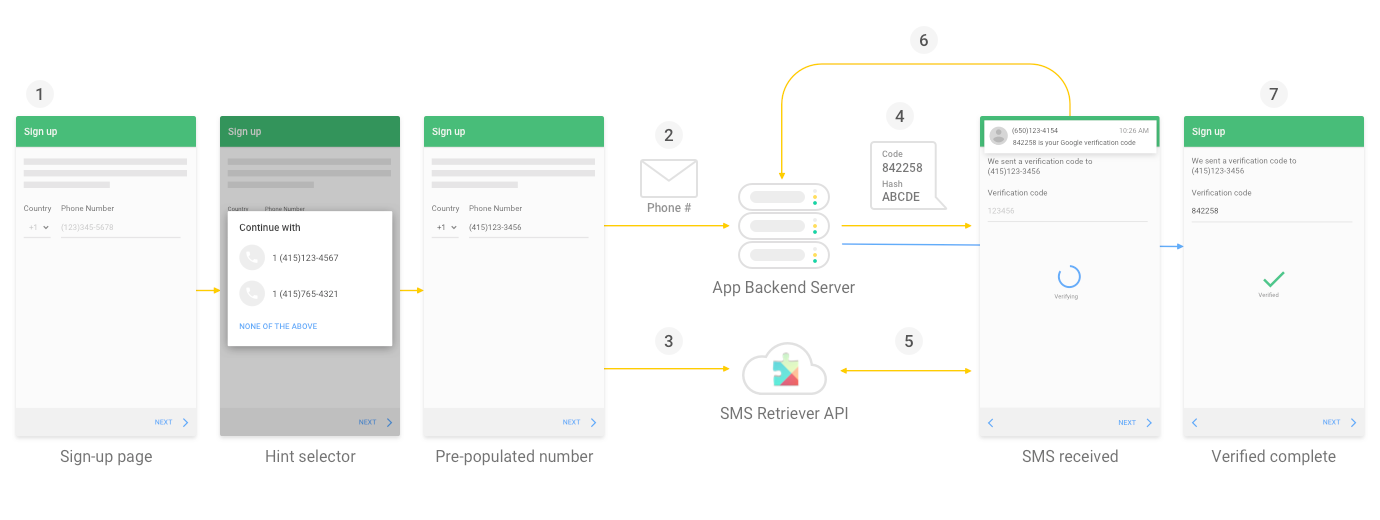
Task: Click phone icon beside 1 (415)765-4321
Action: tap(252, 294)
